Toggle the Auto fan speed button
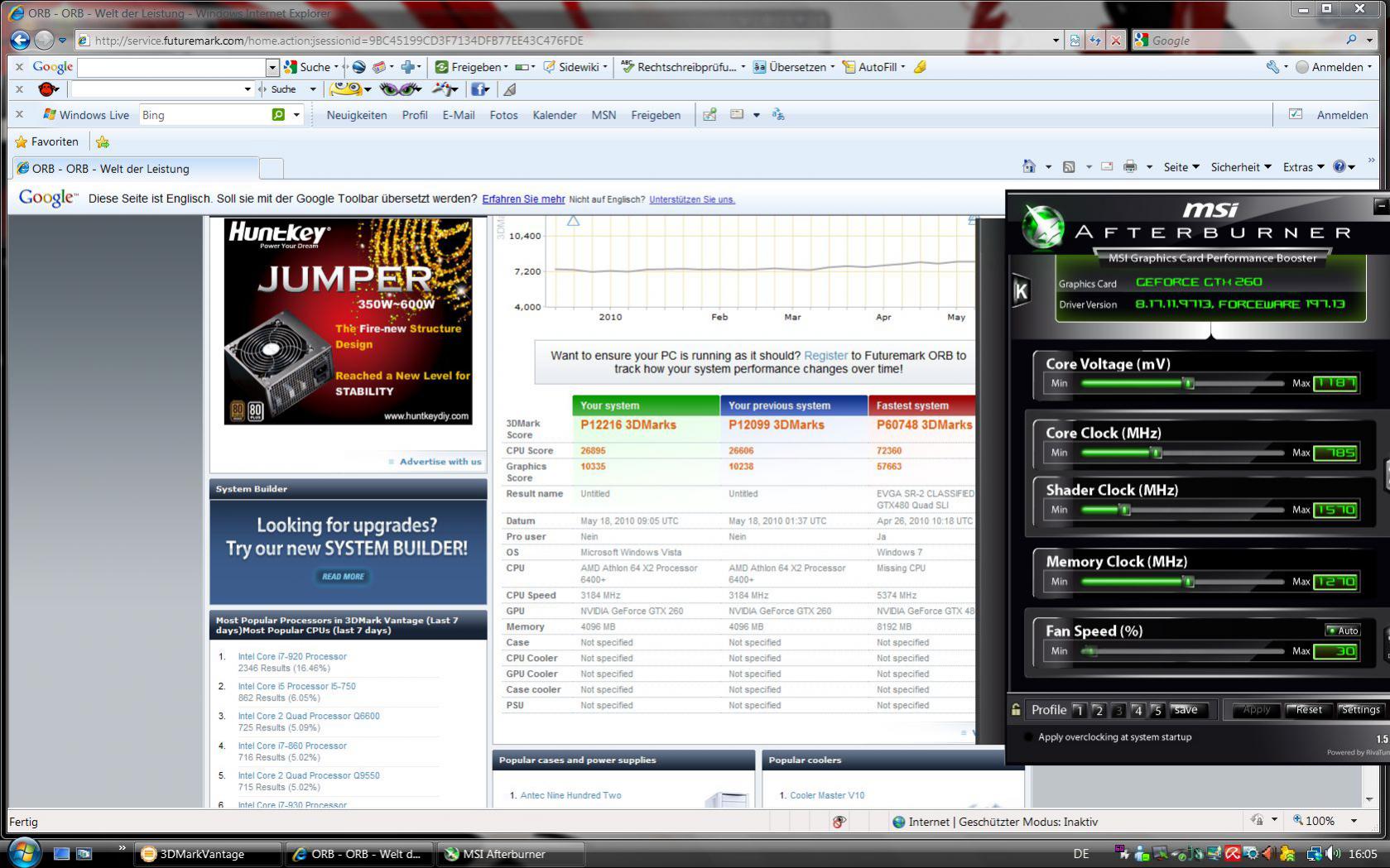This screenshot has width=1390, height=868. [1342, 631]
